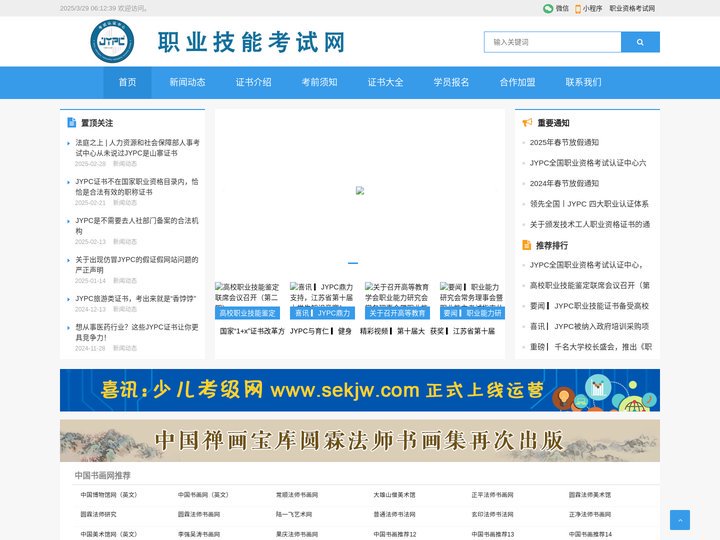
Task: Click the back-to-top arrow button
Action: pyautogui.click(x=680, y=520)
